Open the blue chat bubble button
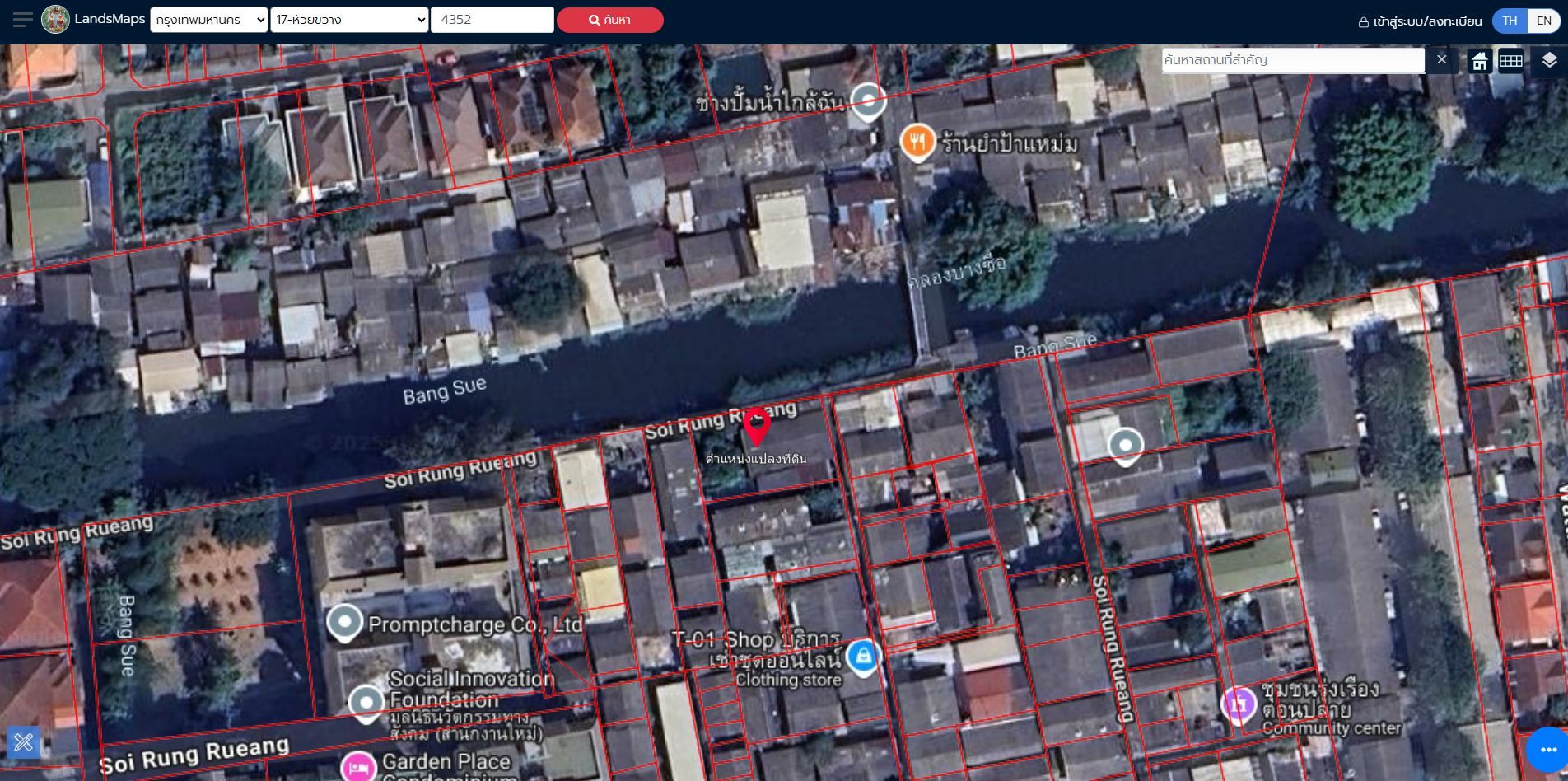The height and width of the screenshot is (781, 1568). point(1547,750)
